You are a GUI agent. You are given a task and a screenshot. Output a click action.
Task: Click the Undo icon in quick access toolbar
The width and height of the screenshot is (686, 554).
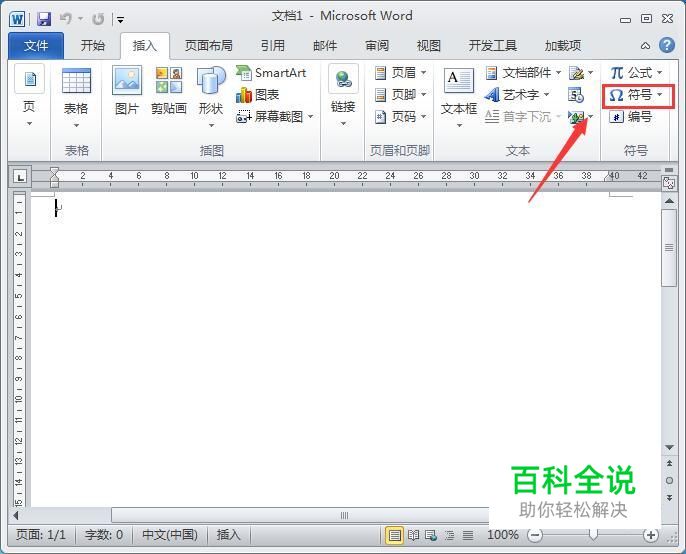(x=66, y=18)
